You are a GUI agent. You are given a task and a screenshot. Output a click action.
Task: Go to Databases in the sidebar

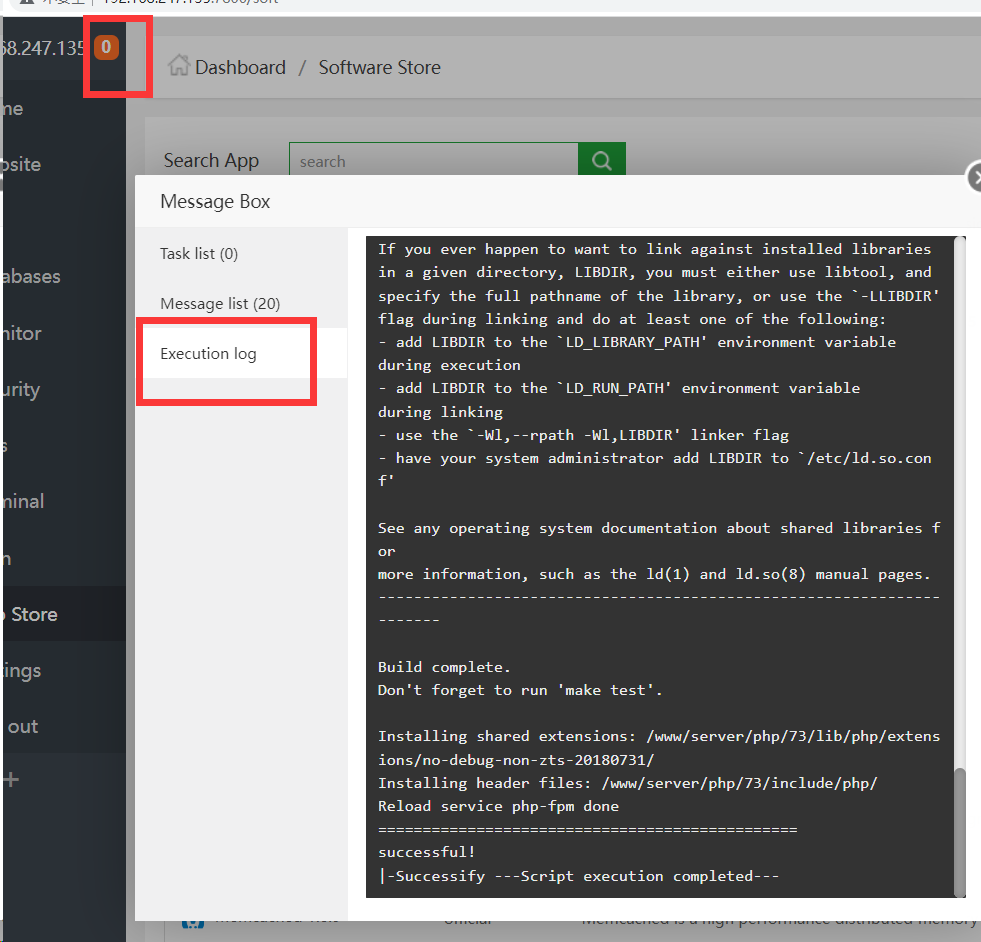[x=30, y=277]
